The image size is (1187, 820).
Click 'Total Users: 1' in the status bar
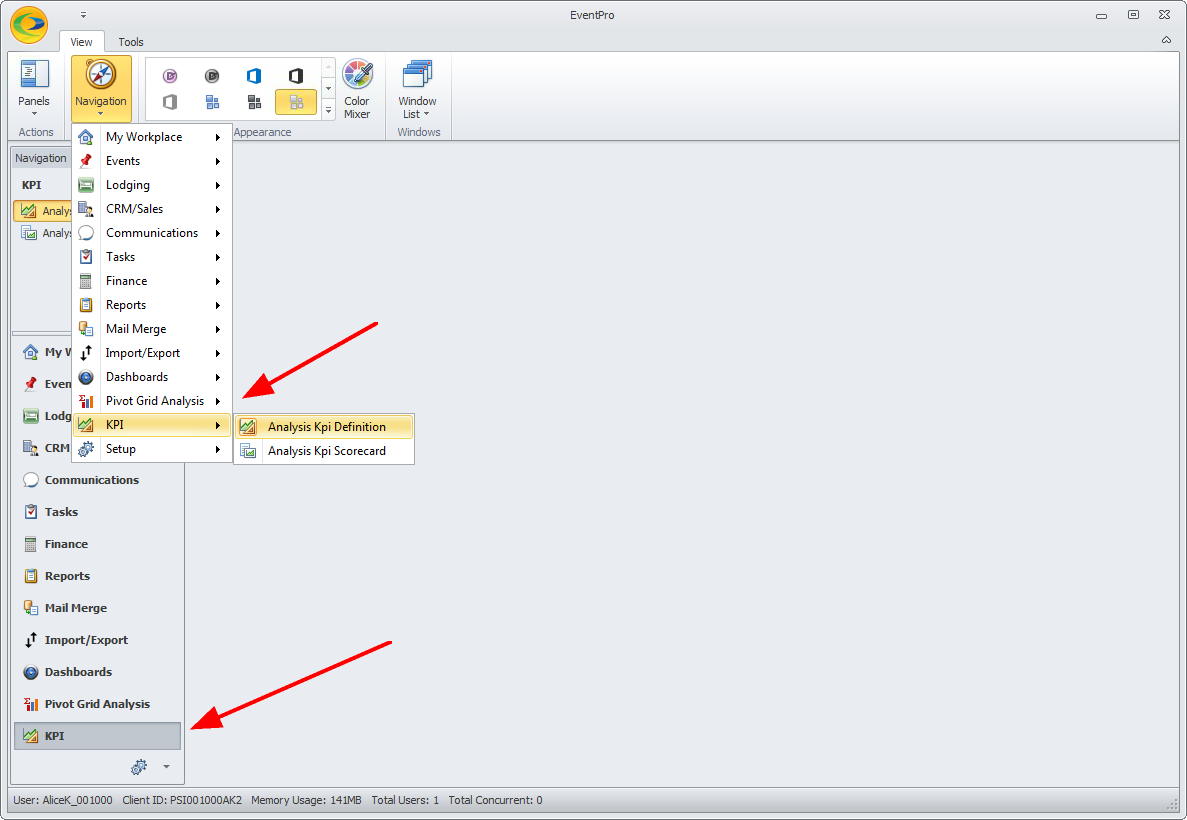405,800
